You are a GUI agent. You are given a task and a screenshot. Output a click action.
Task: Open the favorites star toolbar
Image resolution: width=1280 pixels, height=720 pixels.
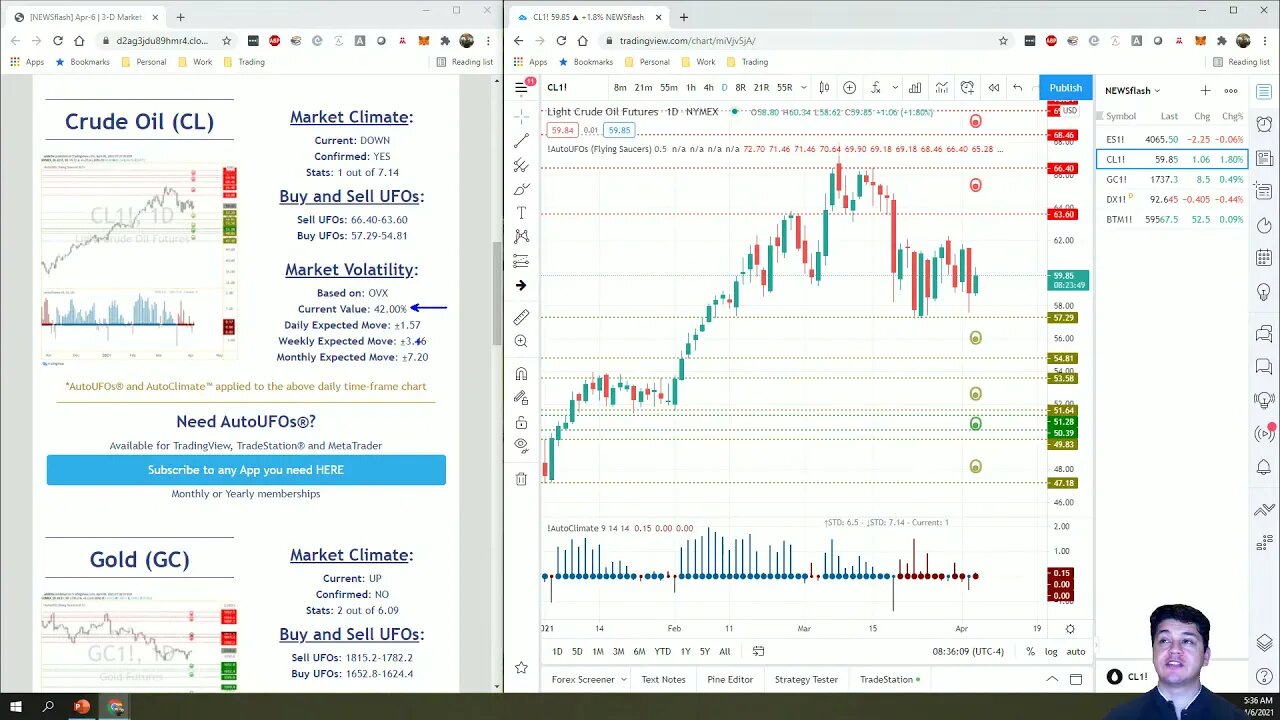(521, 667)
